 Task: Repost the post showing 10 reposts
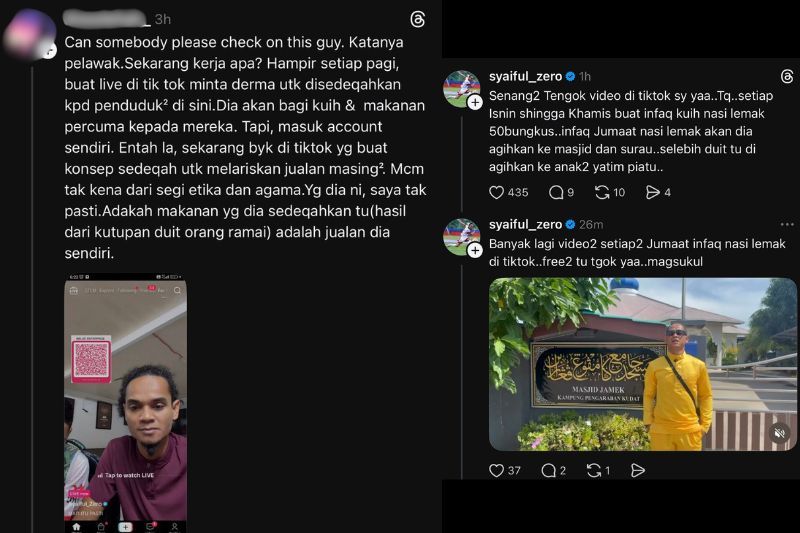tap(602, 192)
